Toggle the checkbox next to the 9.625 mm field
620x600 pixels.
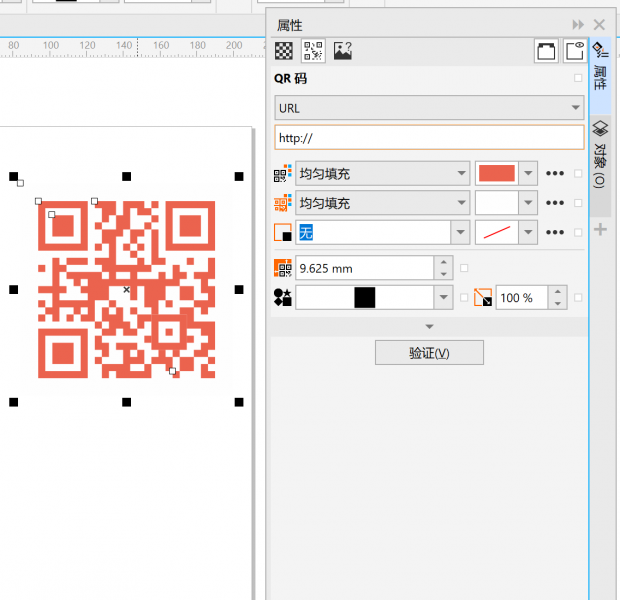(464, 268)
